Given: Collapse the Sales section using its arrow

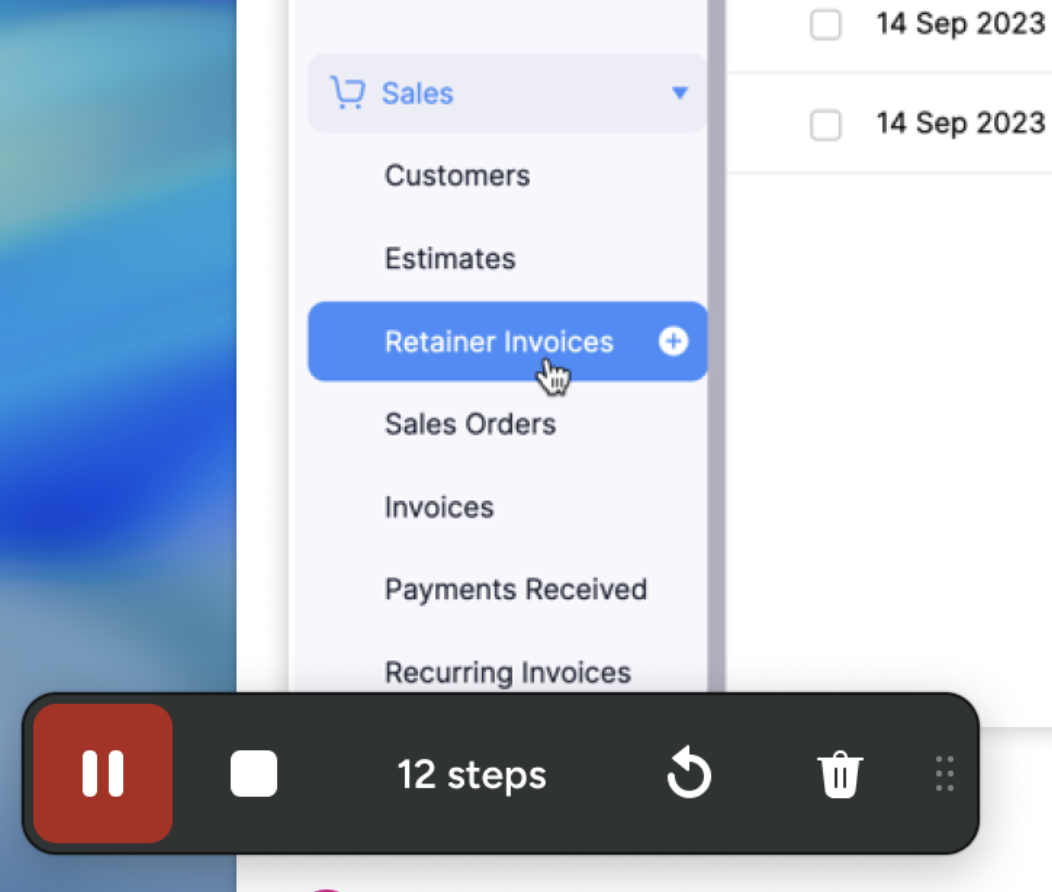Looking at the screenshot, I should (680, 93).
